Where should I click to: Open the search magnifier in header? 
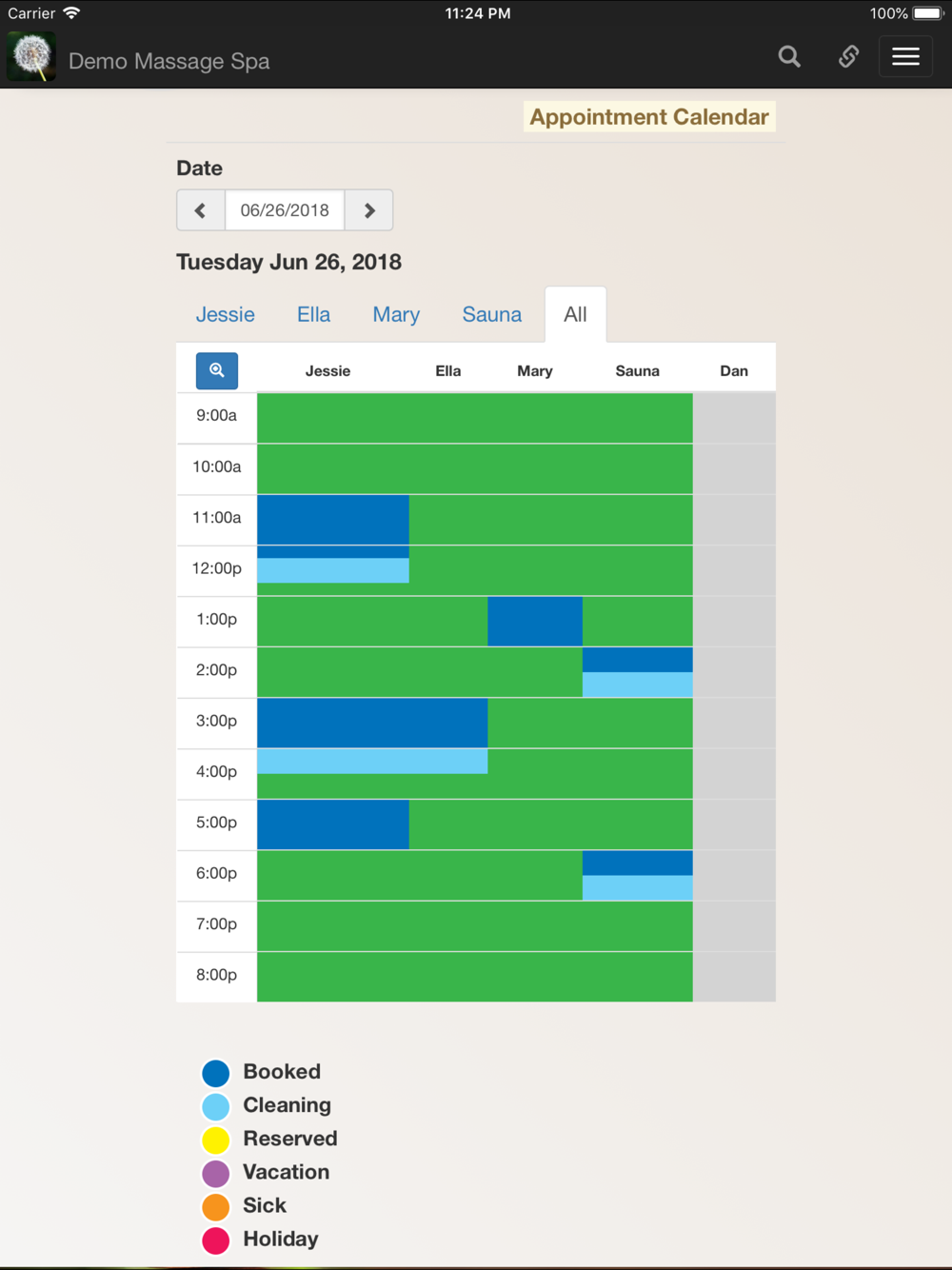pos(789,57)
